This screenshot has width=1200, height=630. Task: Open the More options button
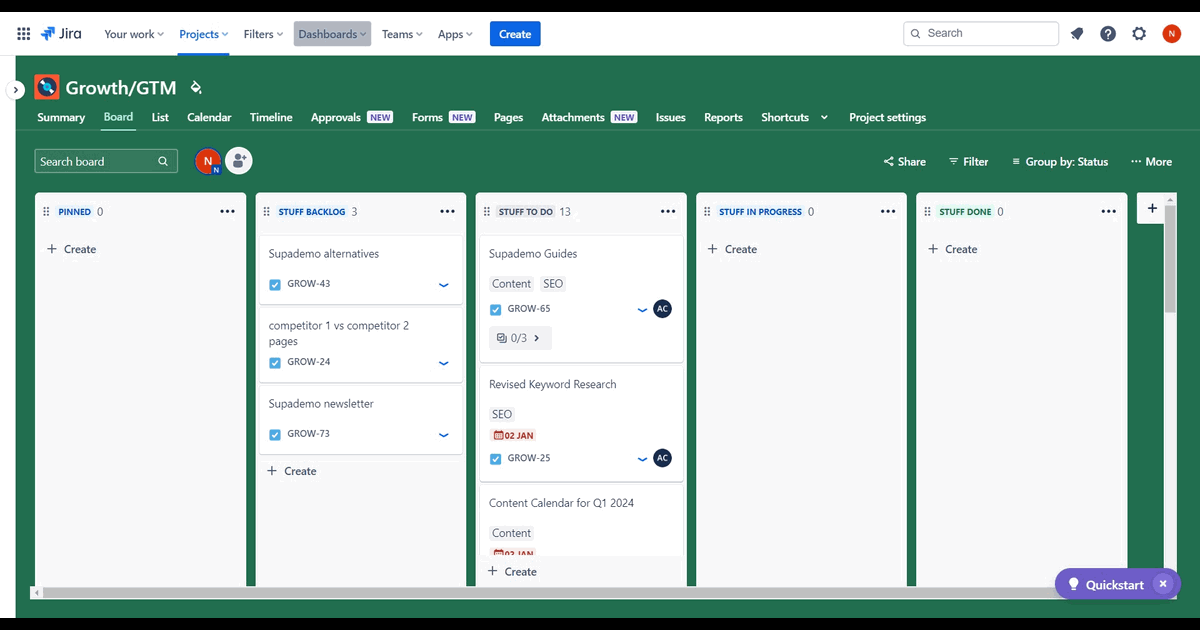(1151, 161)
